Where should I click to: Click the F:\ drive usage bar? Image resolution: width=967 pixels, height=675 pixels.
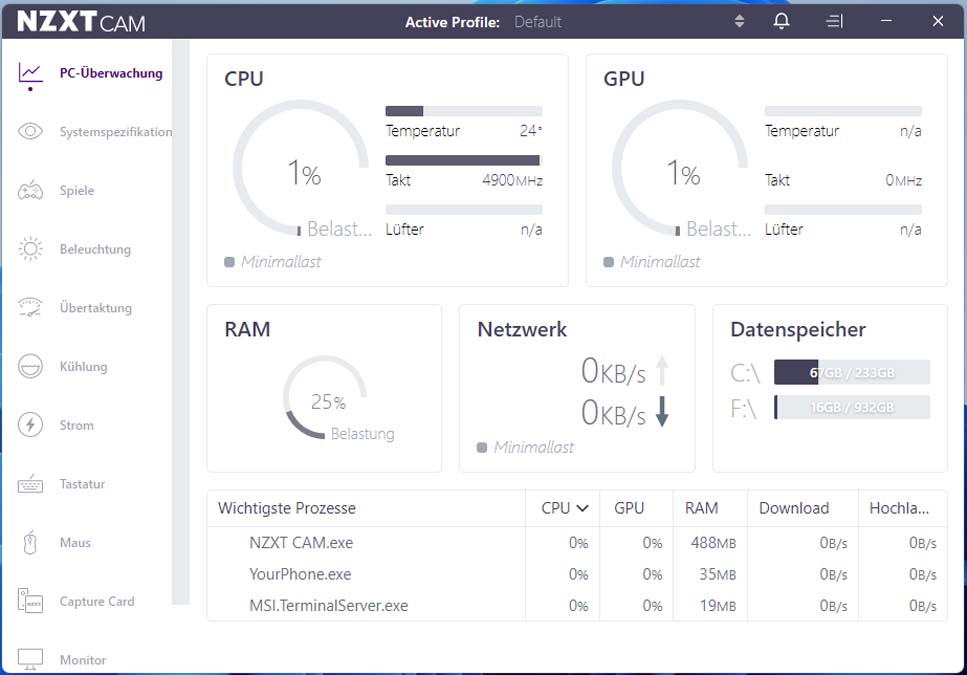click(x=852, y=407)
